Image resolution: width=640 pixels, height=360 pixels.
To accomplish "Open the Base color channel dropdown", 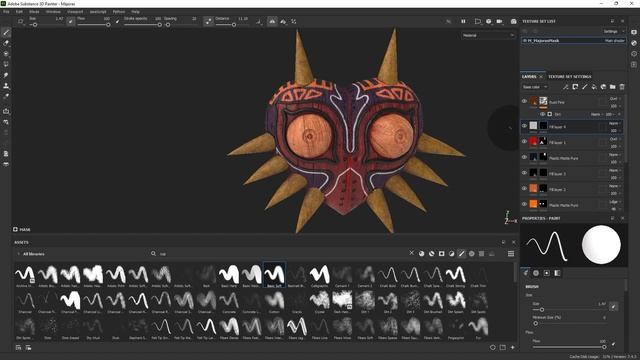I will [x=535, y=87].
